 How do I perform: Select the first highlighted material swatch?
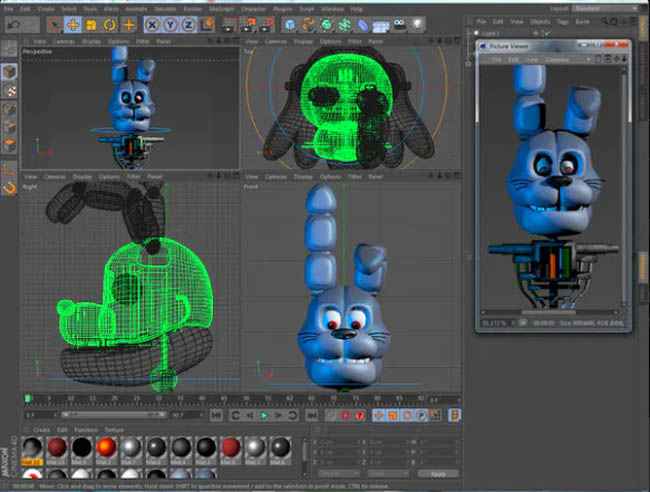[x=32, y=450]
